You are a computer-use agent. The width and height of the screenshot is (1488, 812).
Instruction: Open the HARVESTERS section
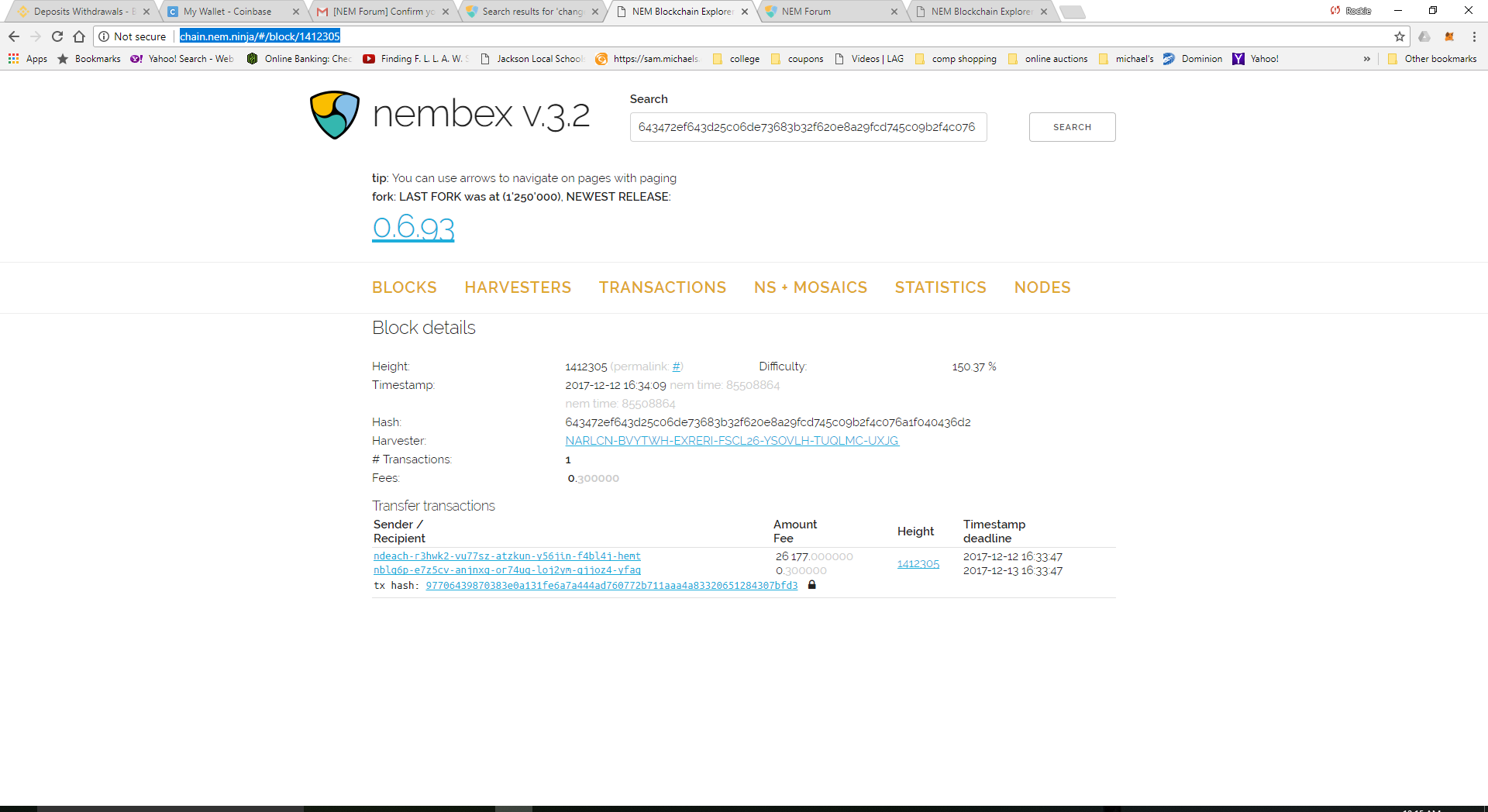(x=518, y=287)
